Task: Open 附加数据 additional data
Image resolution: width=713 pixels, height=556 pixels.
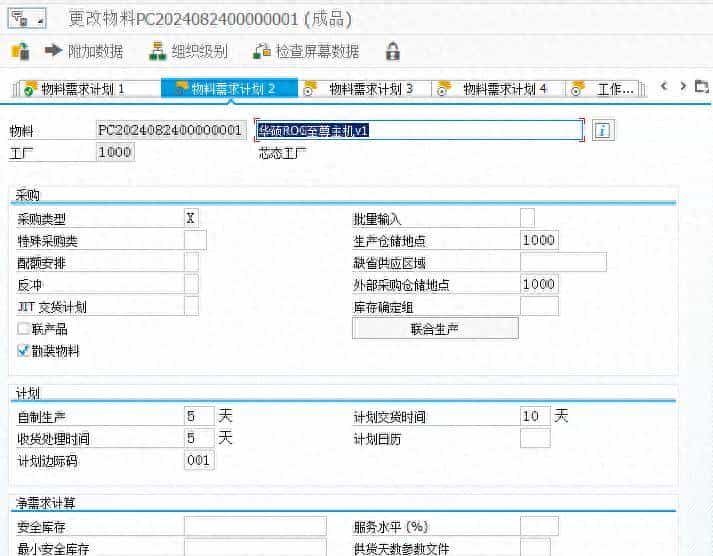Action: [x=84, y=51]
